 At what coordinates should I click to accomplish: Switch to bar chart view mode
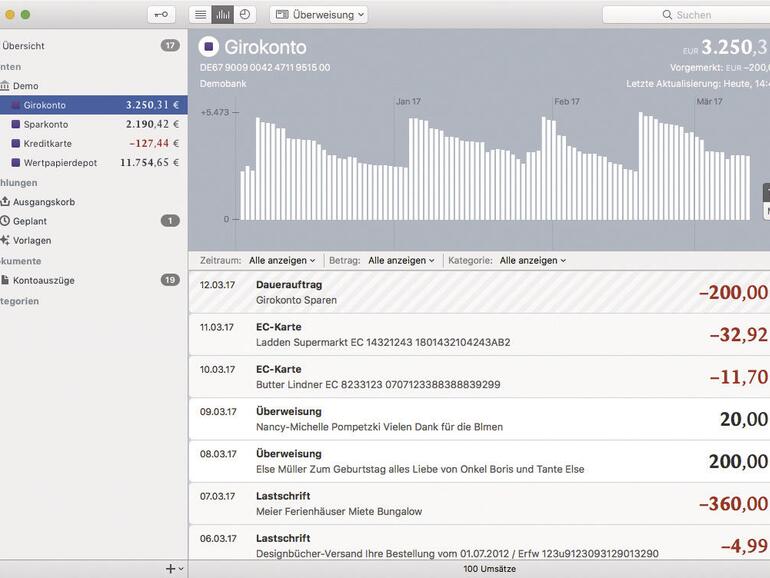(222, 15)
